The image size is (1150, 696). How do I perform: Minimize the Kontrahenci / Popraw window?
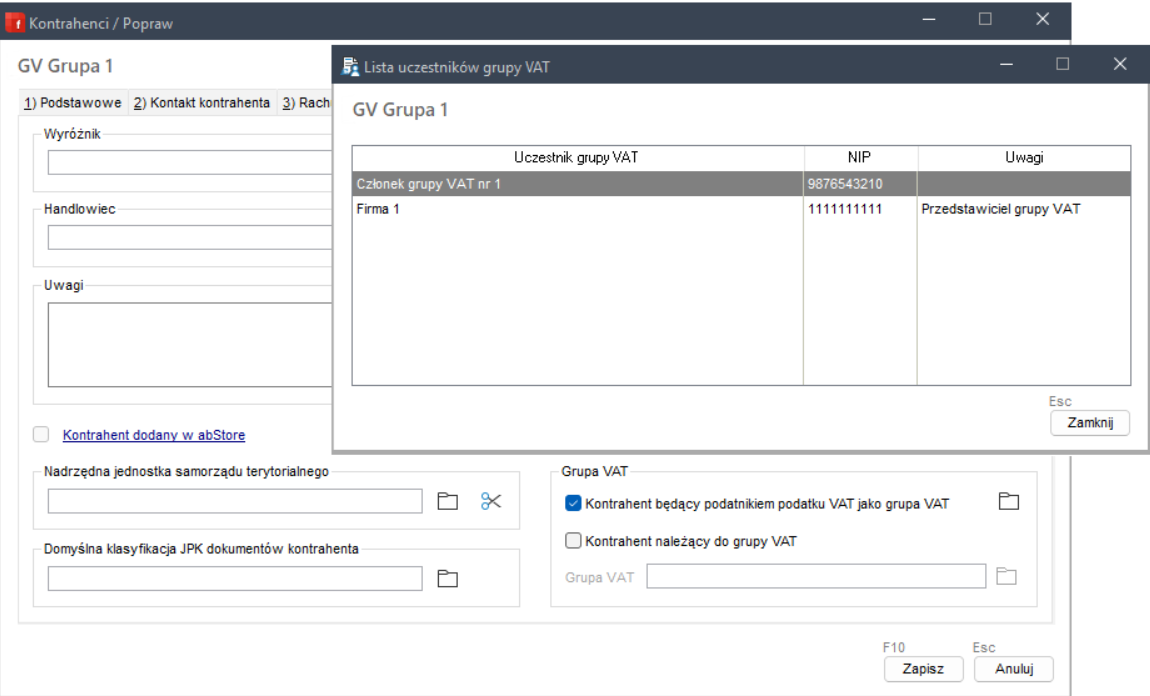tap(929, 19)
